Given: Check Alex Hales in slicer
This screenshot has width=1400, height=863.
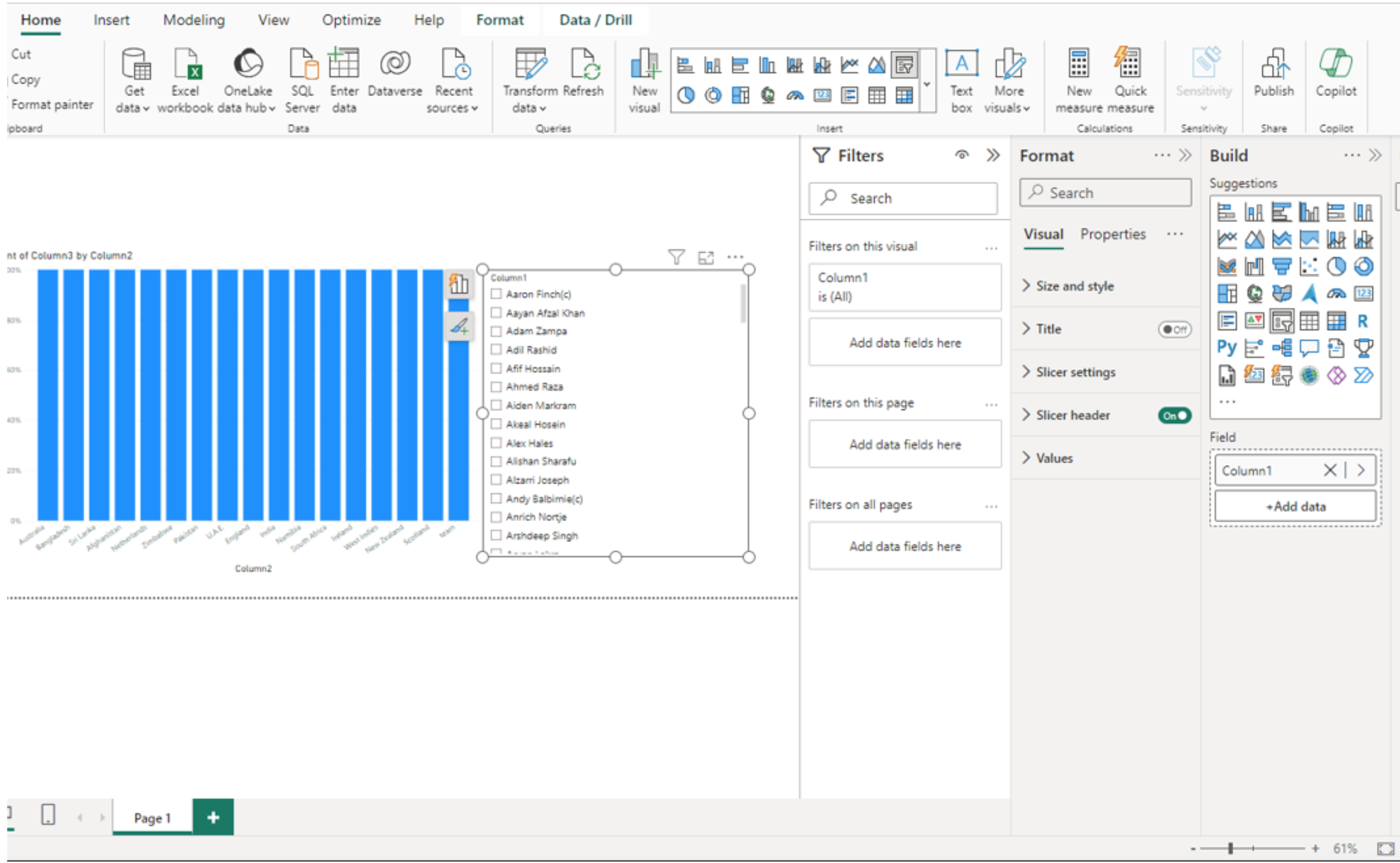Looking at the screenshot, I should click(x=496, y=442).
